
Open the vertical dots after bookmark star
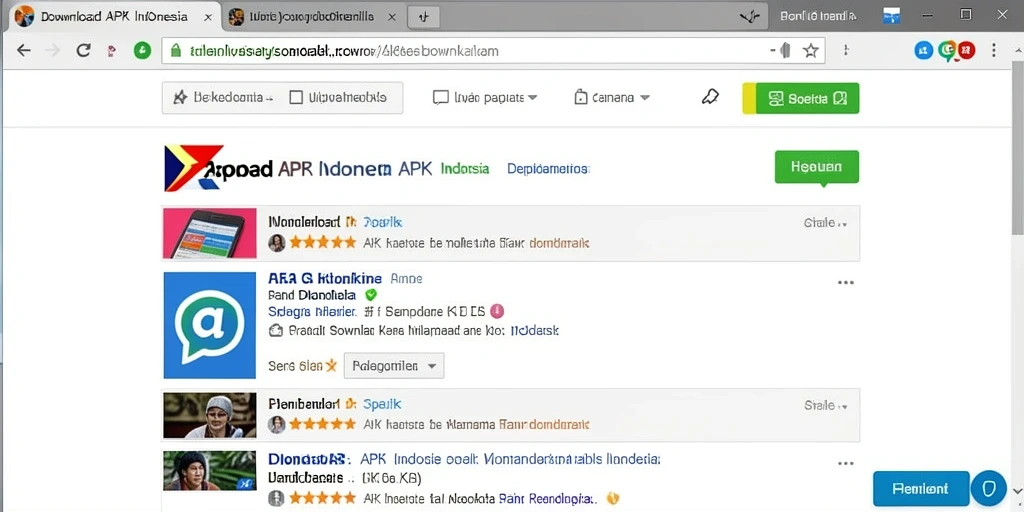pyautogui.click(x=848, y=50)
